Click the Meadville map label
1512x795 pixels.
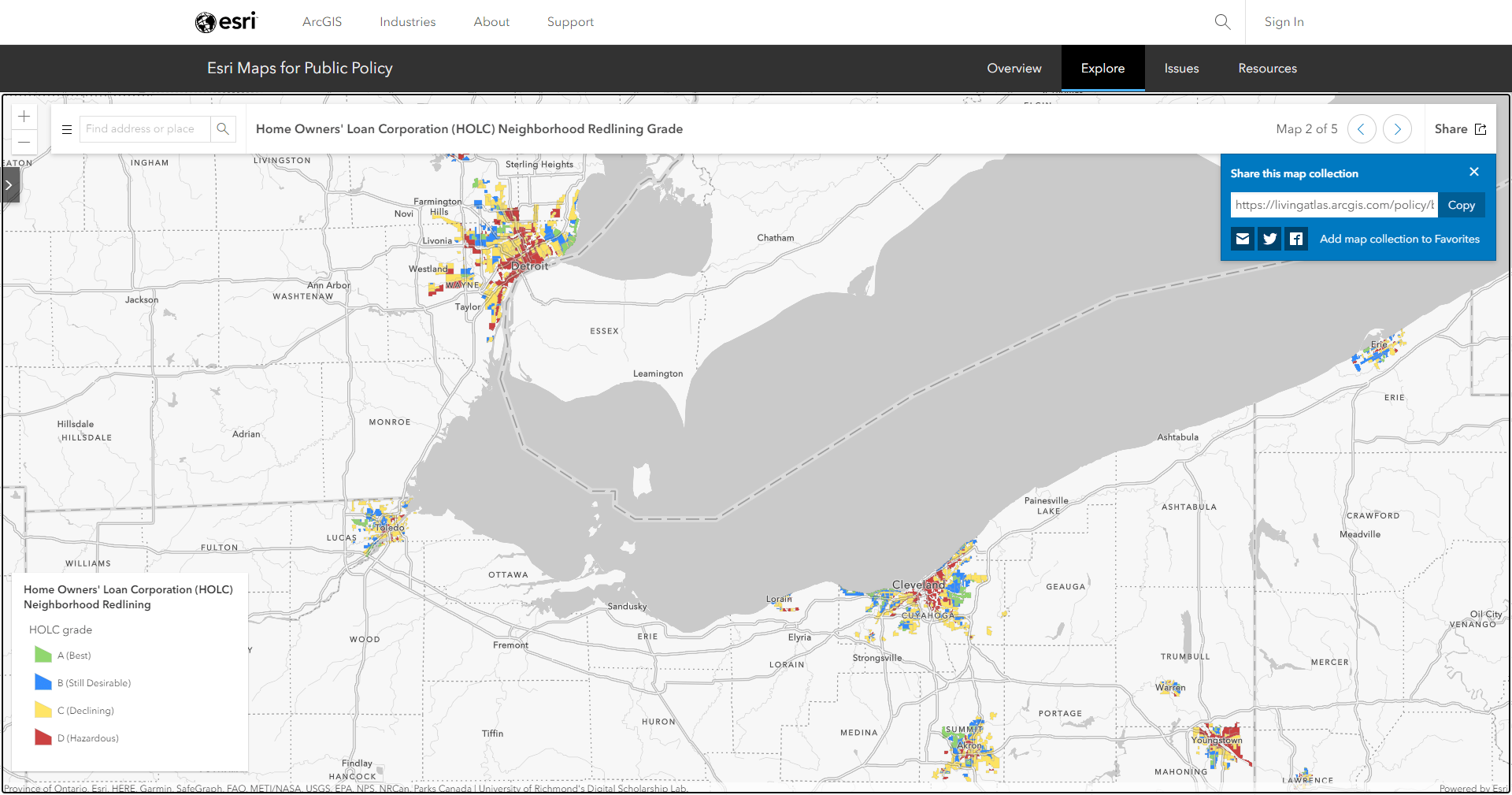(x=1360, y=534)
